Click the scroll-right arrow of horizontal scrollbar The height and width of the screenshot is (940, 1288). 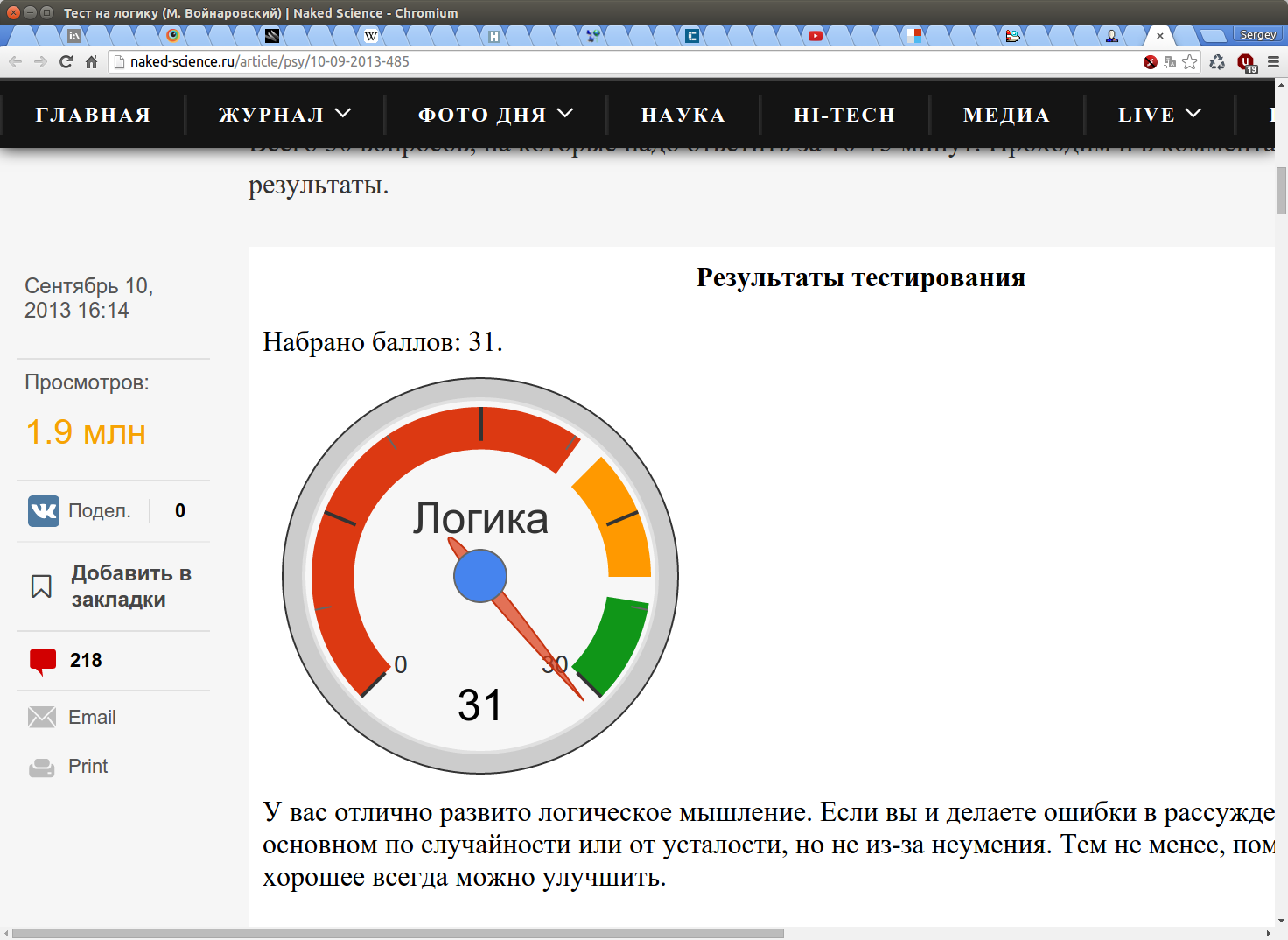click(x=1269, y=933)
